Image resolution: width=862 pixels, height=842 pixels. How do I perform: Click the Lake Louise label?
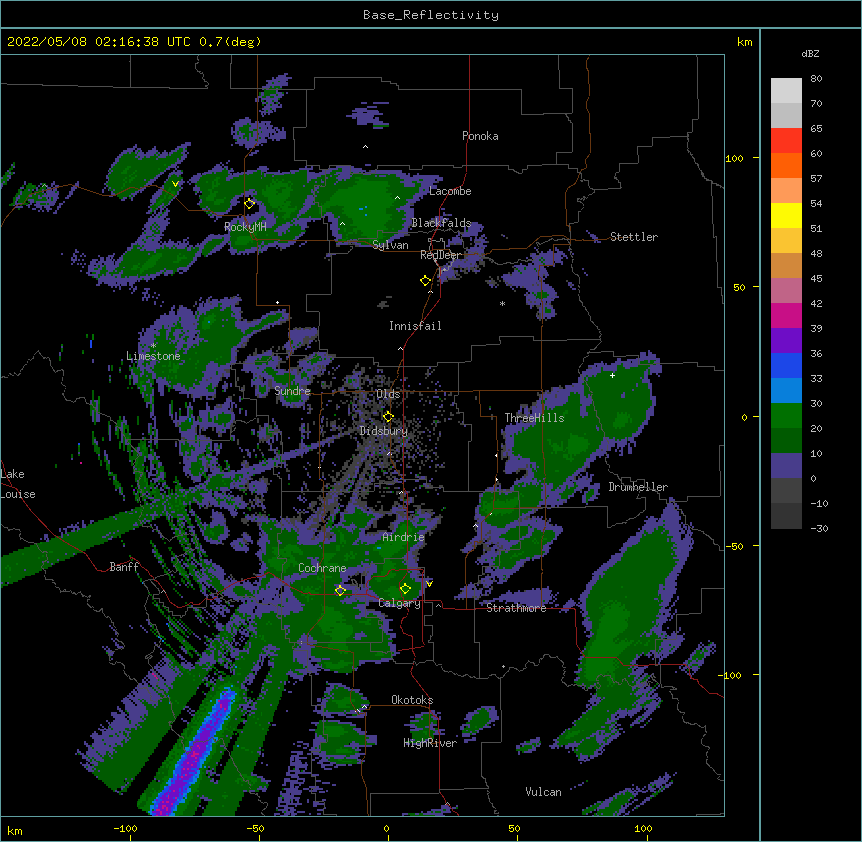coord(18,484)
